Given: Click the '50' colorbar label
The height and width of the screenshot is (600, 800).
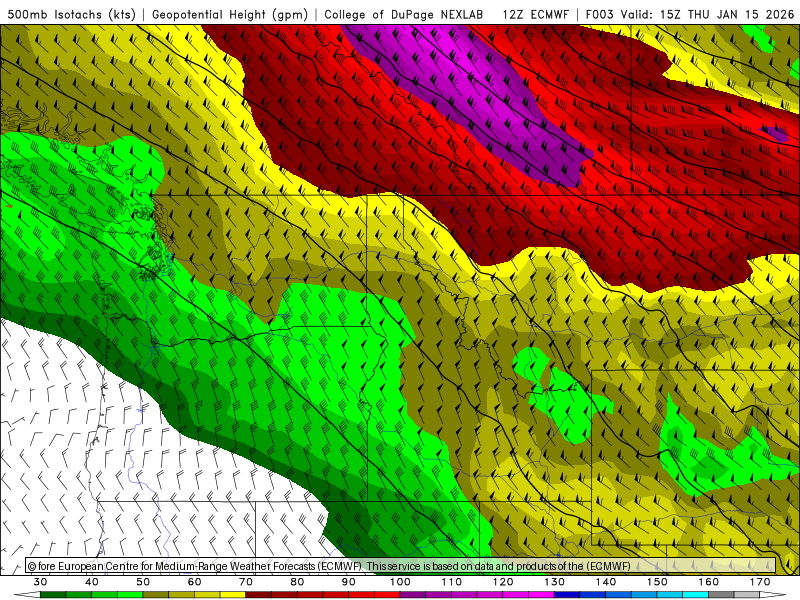Looking at the screenshot, I should pos(143,582).
